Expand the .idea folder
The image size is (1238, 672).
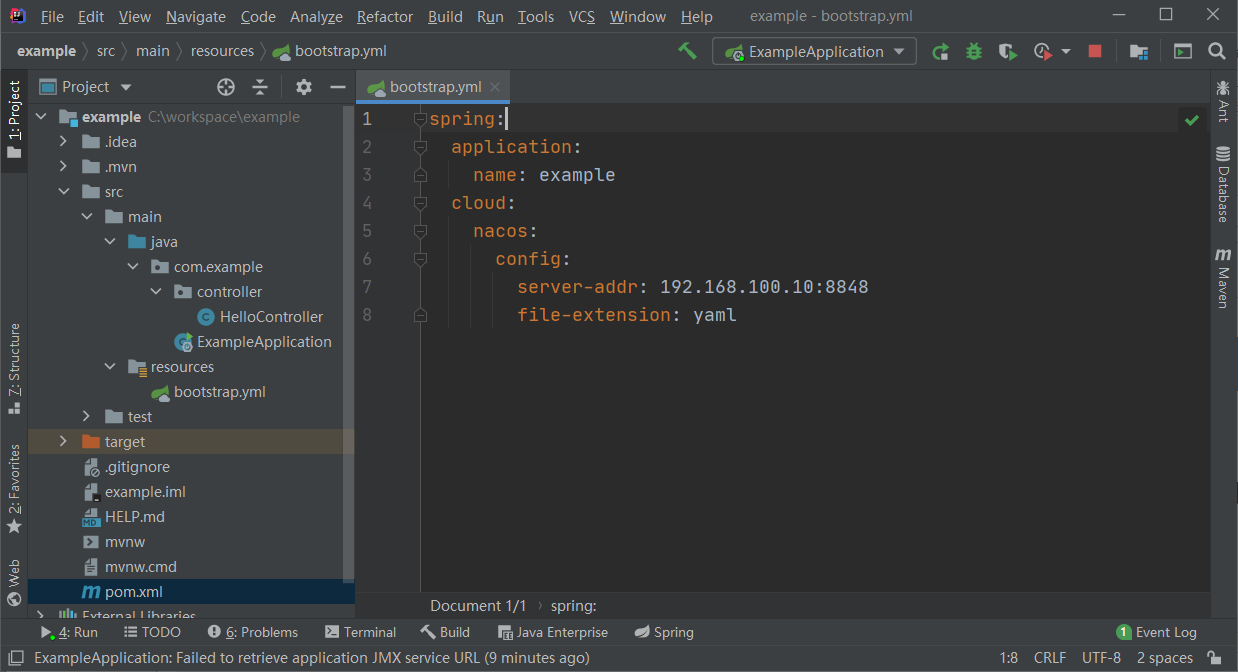click(x=63, y=142)
